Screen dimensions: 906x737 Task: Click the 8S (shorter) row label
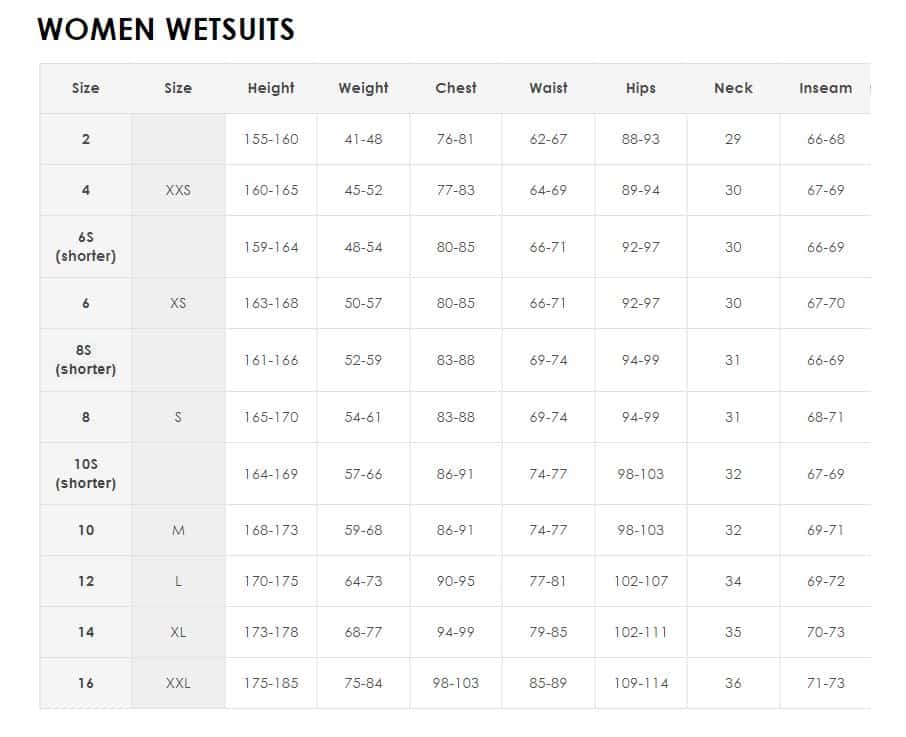click(86, 360)
